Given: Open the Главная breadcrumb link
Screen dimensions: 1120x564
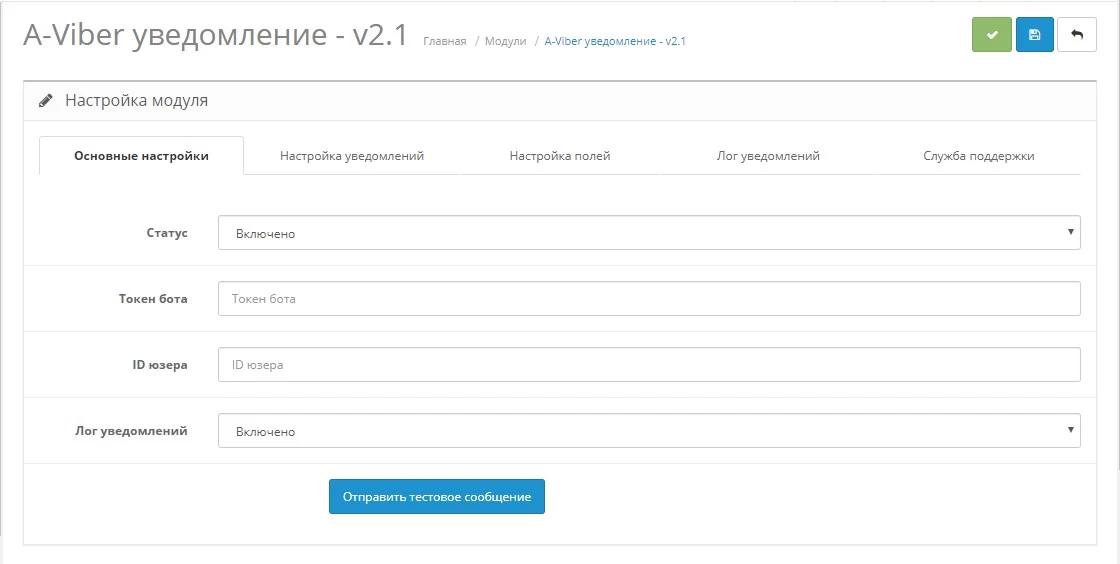Looking at the screenshot, I should 444,41.
